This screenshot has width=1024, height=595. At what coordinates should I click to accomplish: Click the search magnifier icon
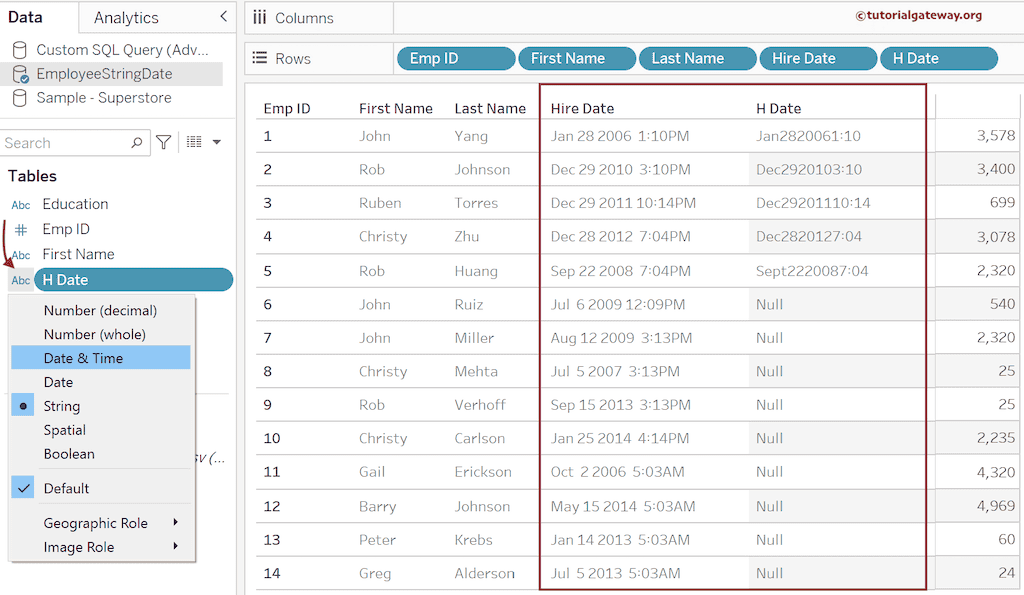pyautogui.click(x=137, y=143)
